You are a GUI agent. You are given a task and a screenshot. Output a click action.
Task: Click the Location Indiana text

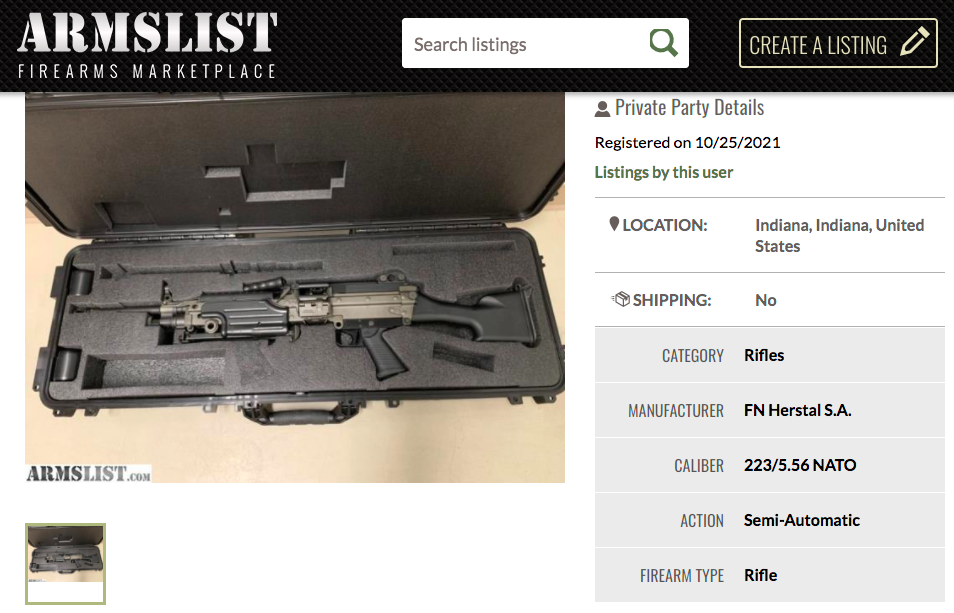coord(839,235)
